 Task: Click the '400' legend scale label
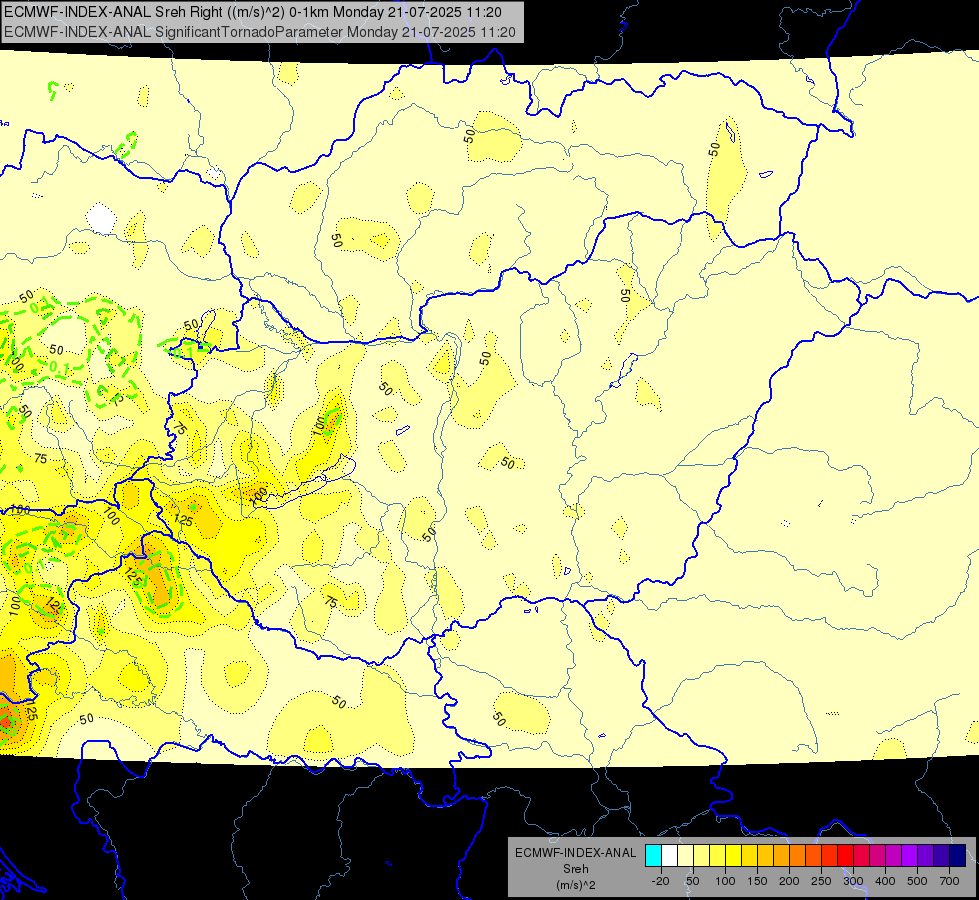point(885,881)
